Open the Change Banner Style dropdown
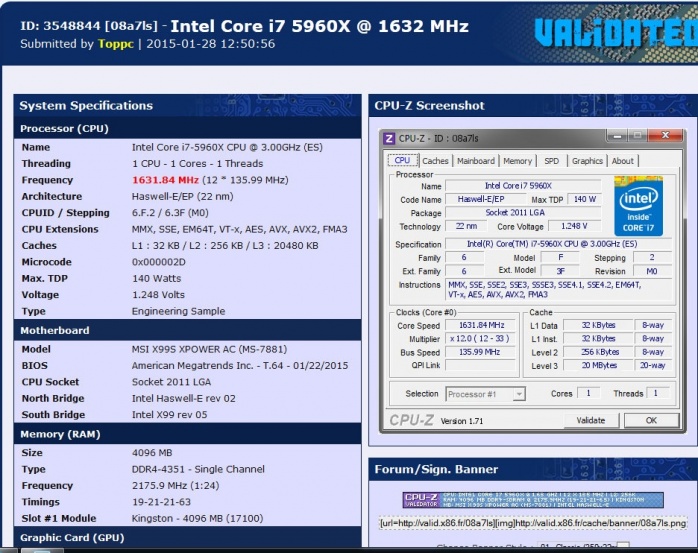The width and height of the screenshot is (698, 553). (x=583, y=545)
